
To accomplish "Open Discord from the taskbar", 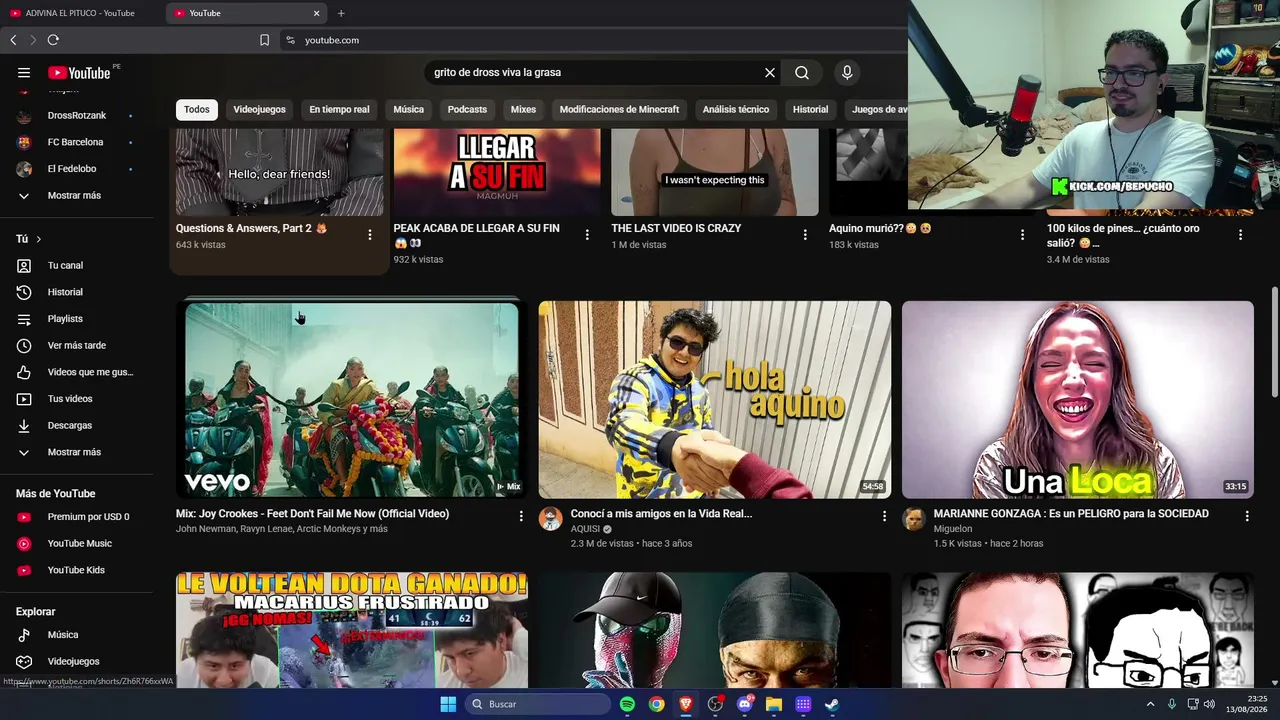I will (x=744, y=704).
